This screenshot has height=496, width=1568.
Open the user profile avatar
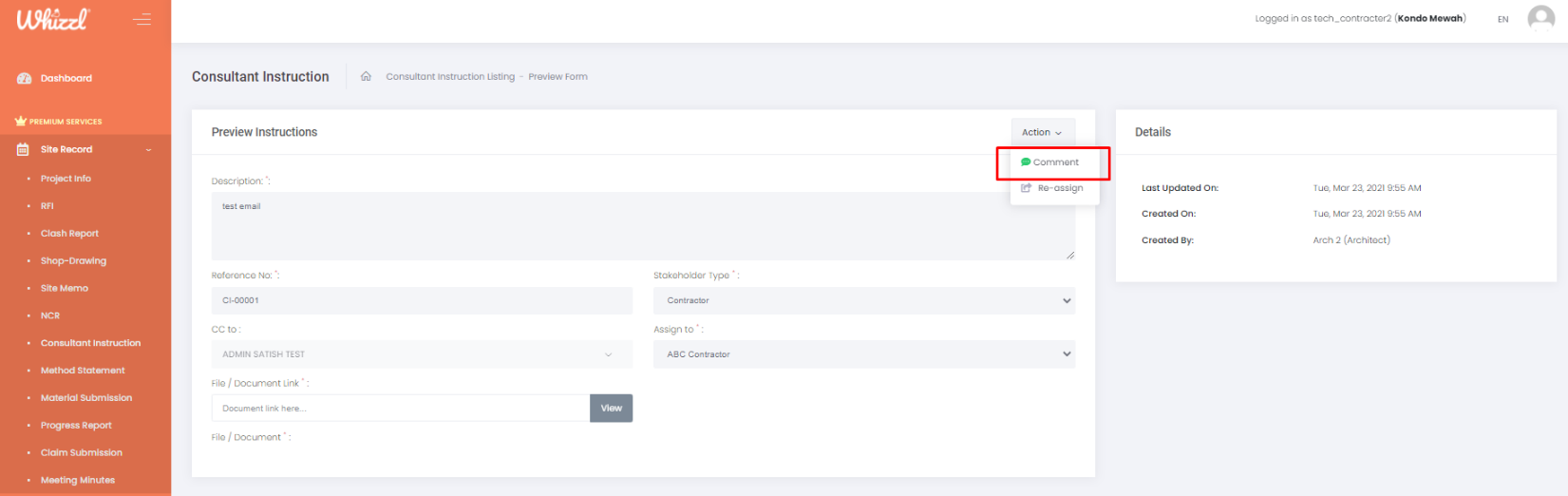1540,18
